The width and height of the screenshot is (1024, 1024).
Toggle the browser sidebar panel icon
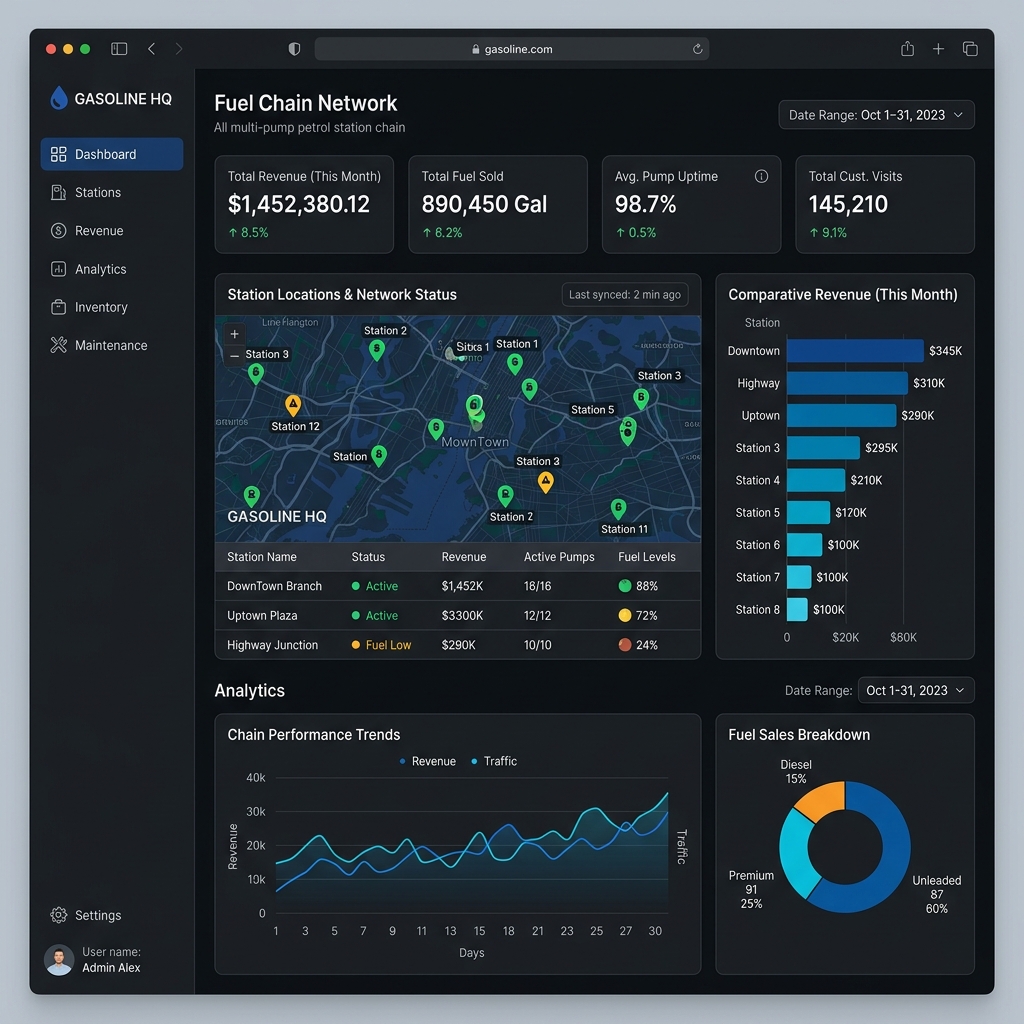tap(119, 49)
